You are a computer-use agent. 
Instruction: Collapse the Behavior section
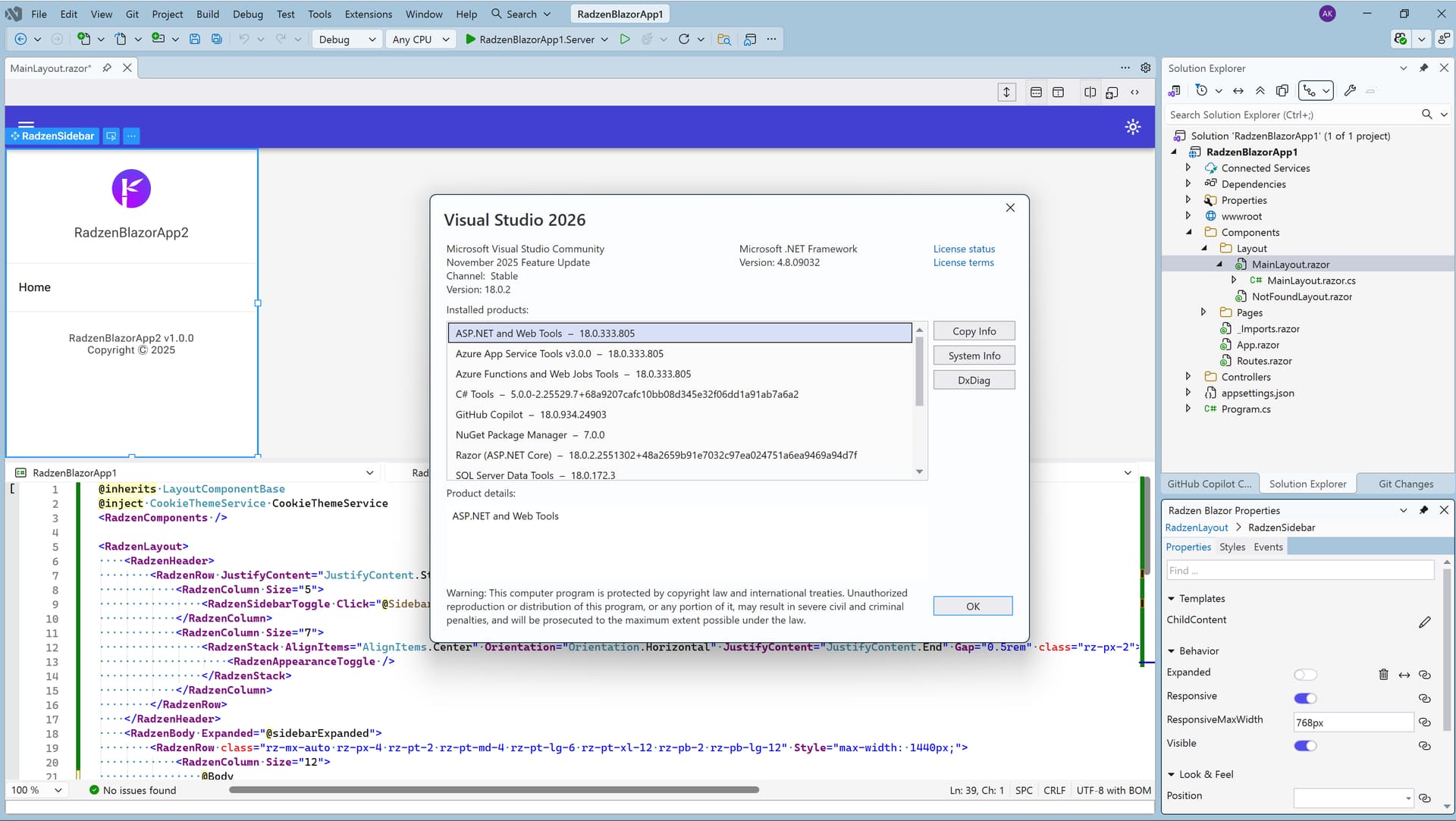tap(1171, 651)
